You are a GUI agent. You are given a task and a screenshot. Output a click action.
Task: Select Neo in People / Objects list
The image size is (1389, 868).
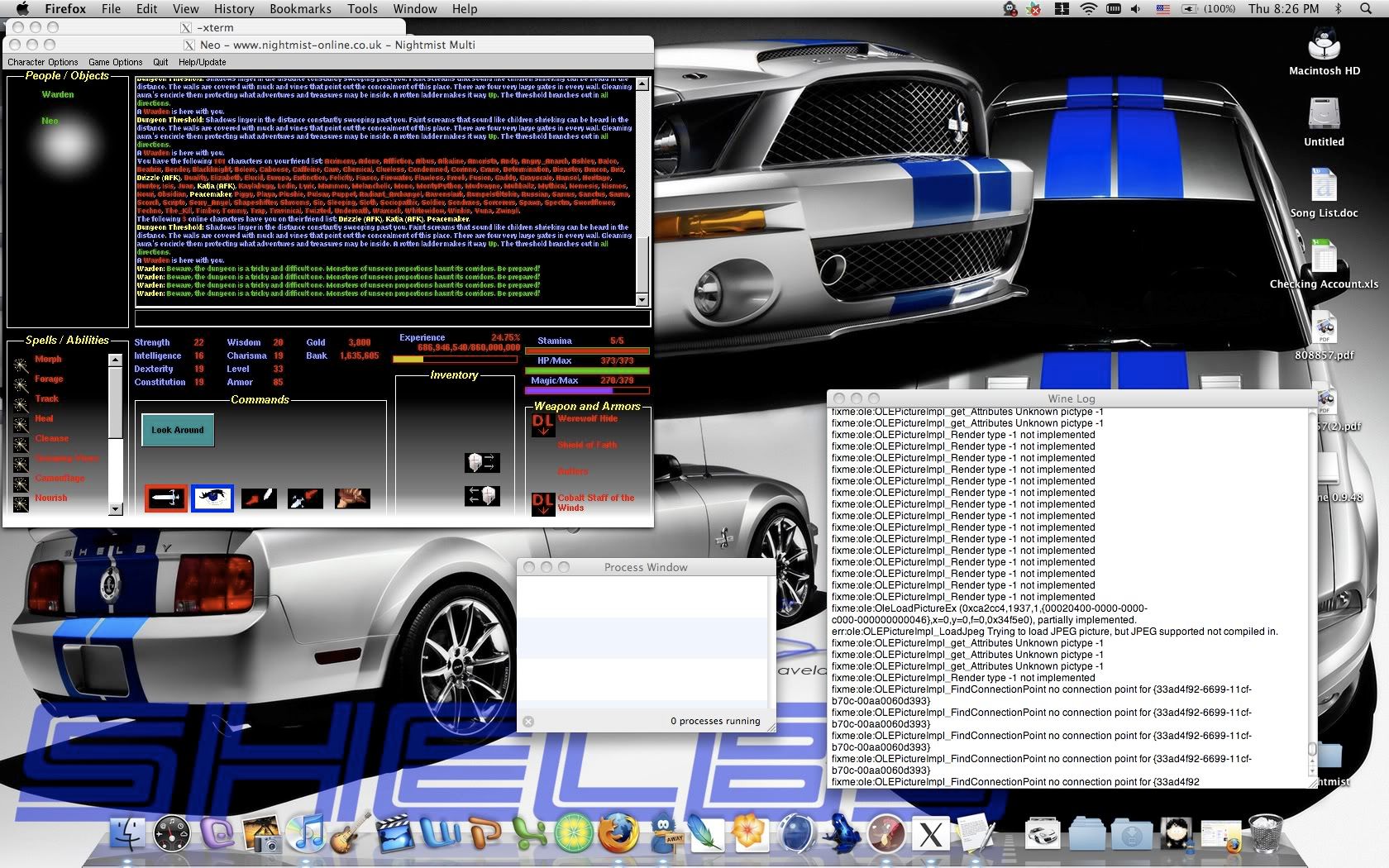(50, 121)
